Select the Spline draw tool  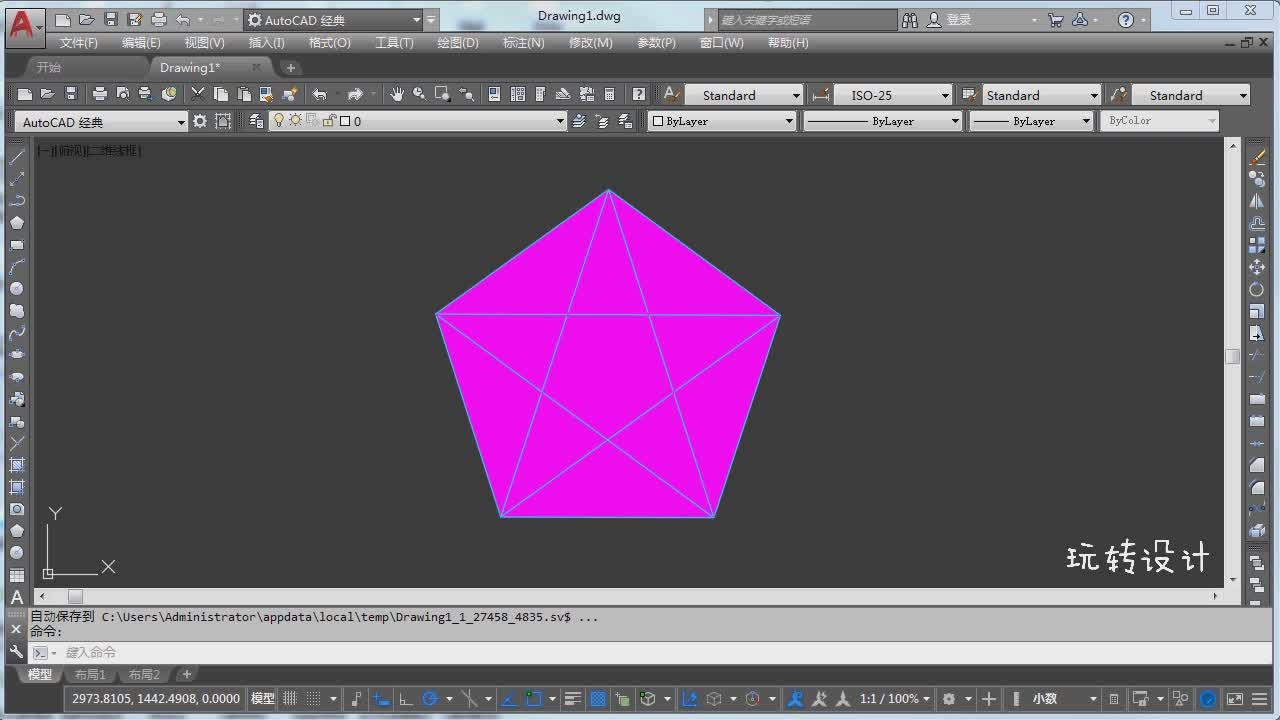point(17,333)
